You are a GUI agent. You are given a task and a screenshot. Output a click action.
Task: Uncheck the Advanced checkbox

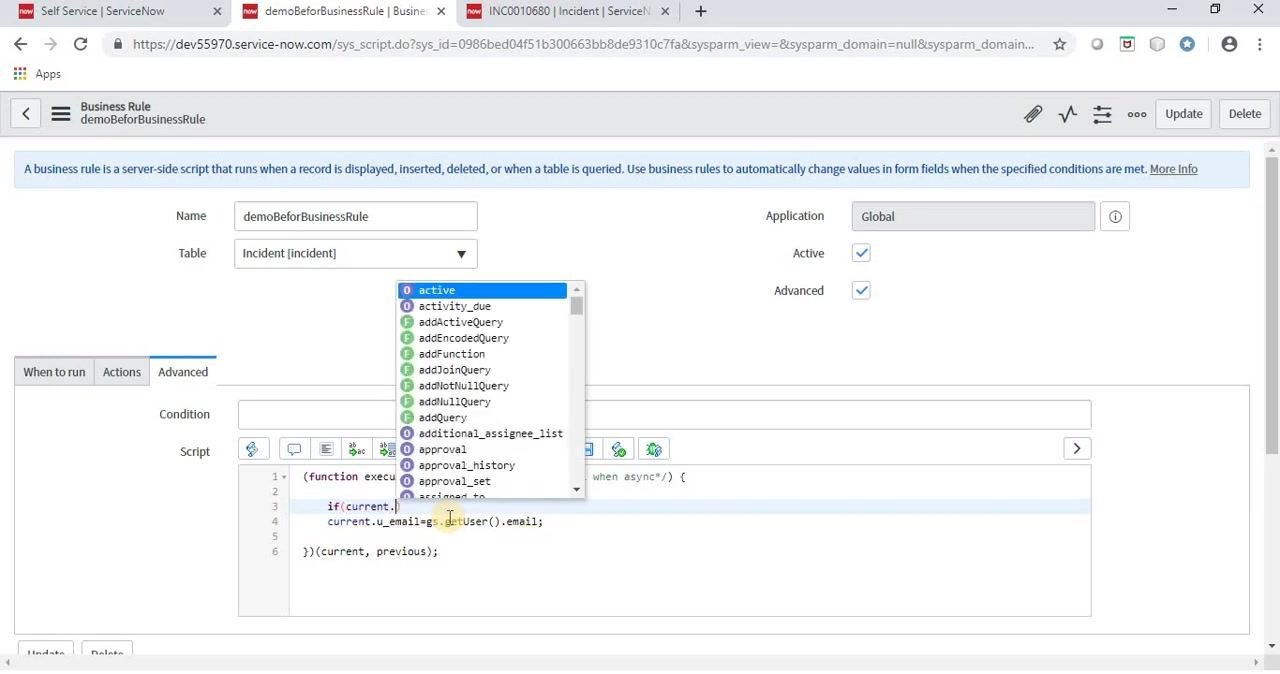point(861,290)
